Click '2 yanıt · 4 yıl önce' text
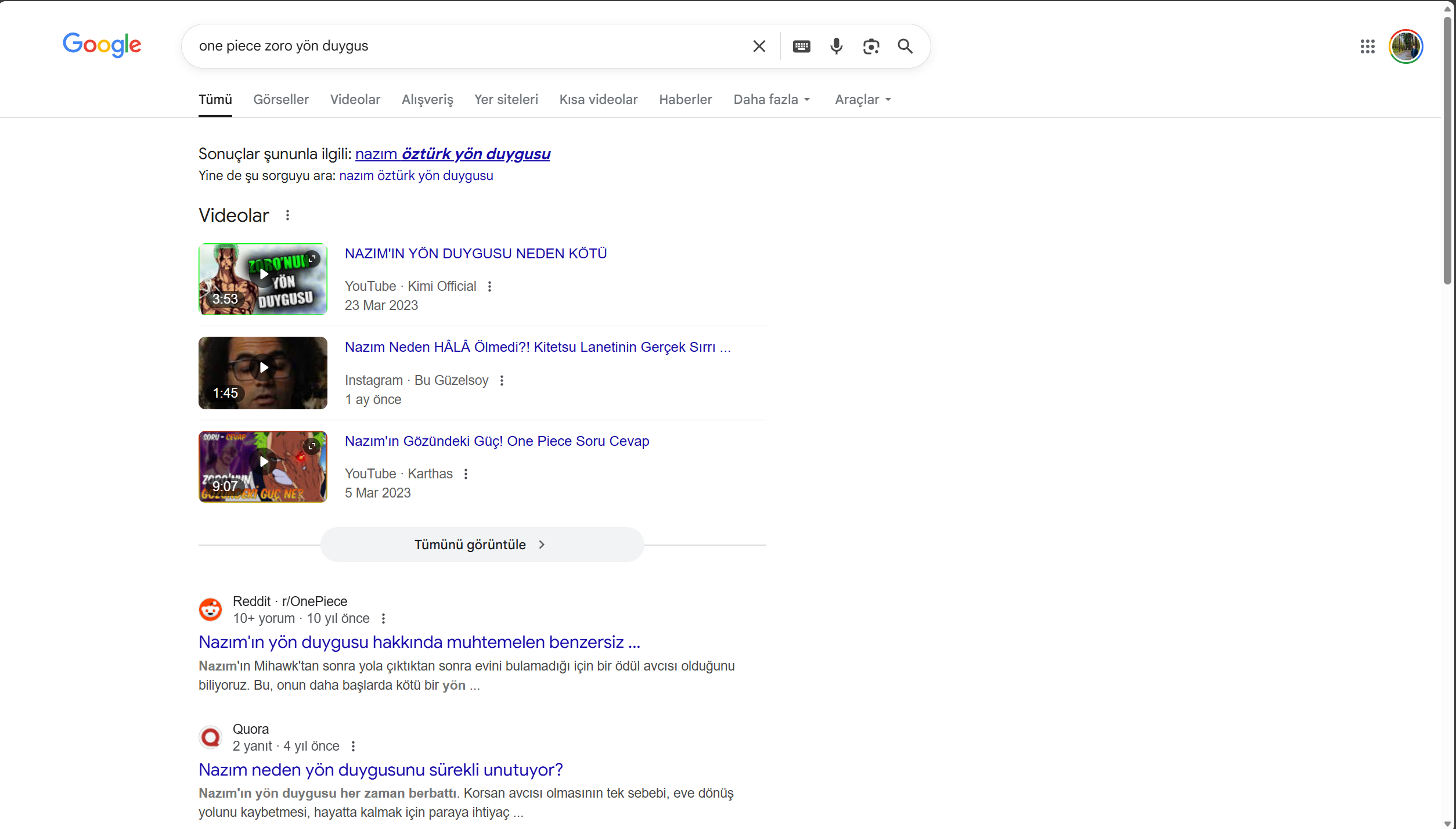The height and width of the screenshot is (829, 1456). click(x=286, y=746)
